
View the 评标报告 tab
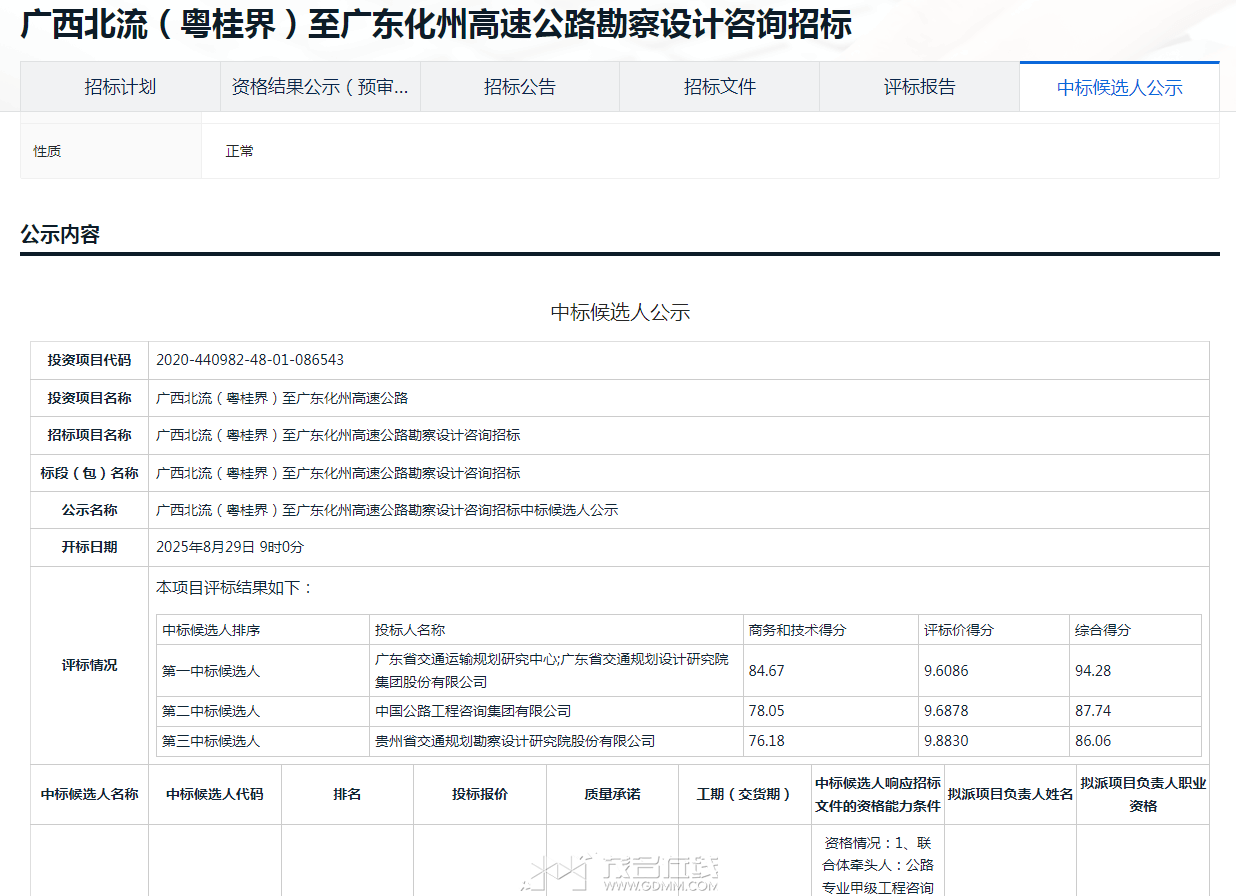tap(920, 87)
